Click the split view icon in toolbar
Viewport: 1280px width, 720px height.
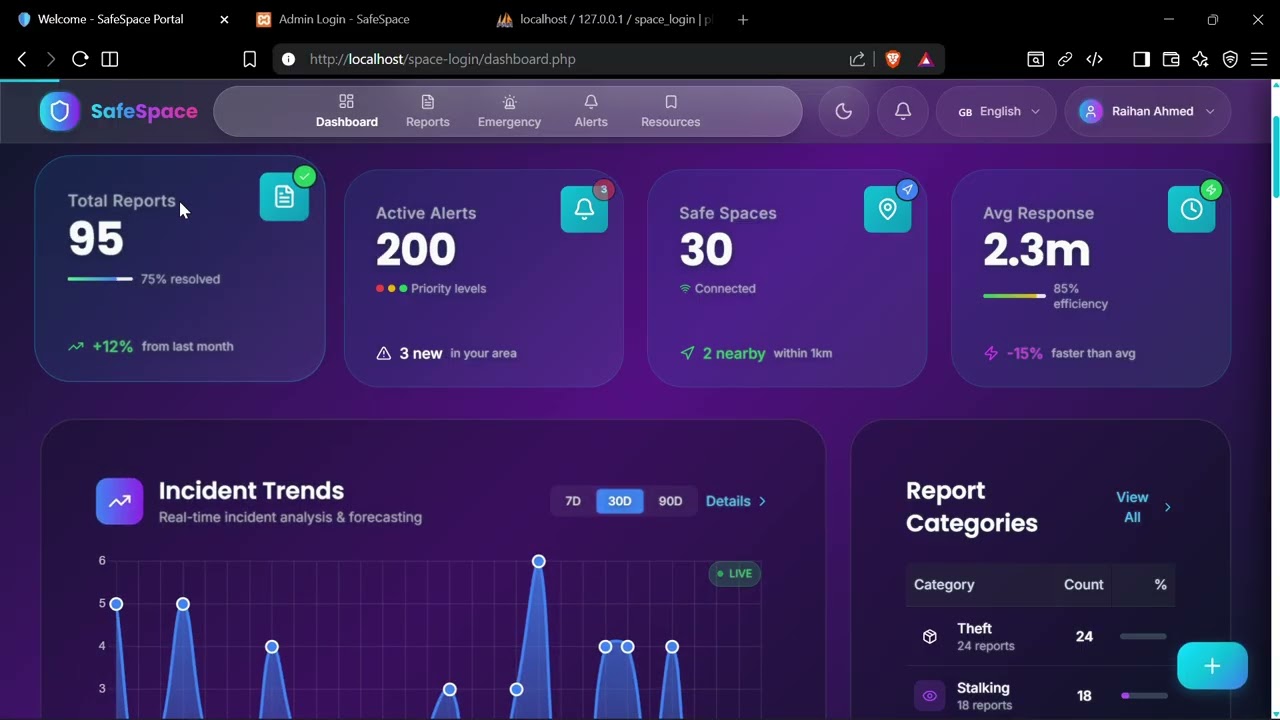(x=110, y=59)
